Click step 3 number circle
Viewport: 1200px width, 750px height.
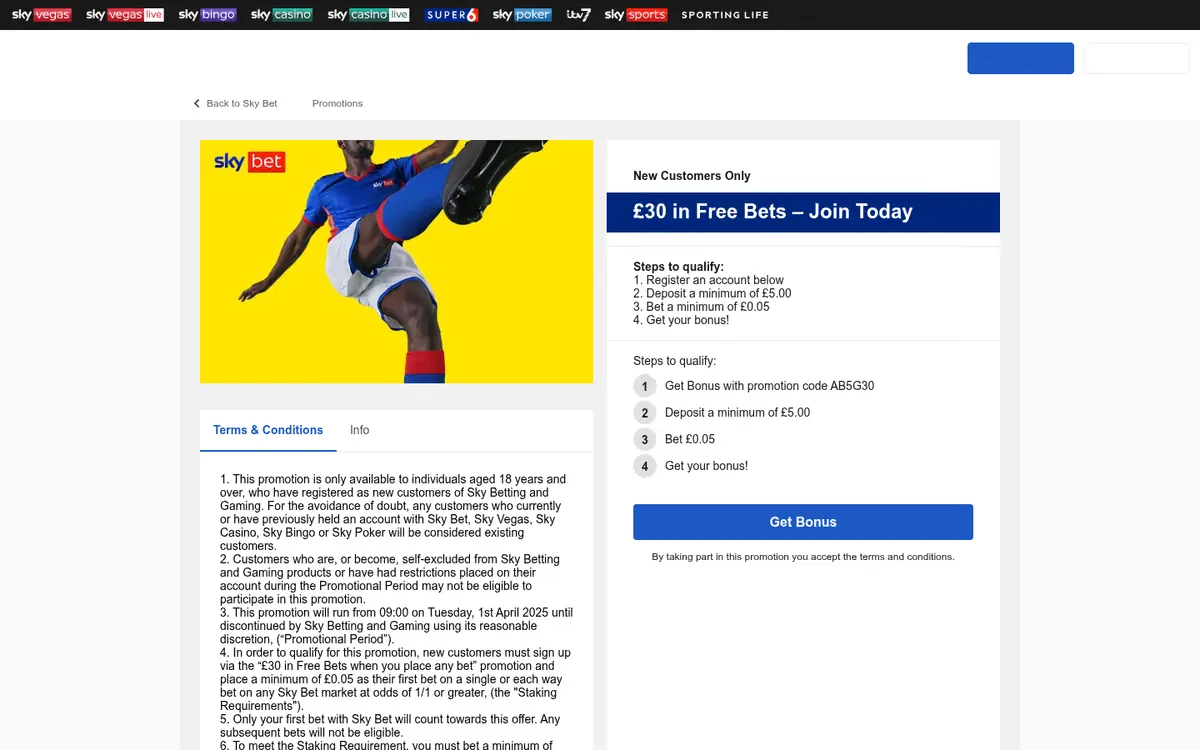pyautogui.click(x=645, y=439)
